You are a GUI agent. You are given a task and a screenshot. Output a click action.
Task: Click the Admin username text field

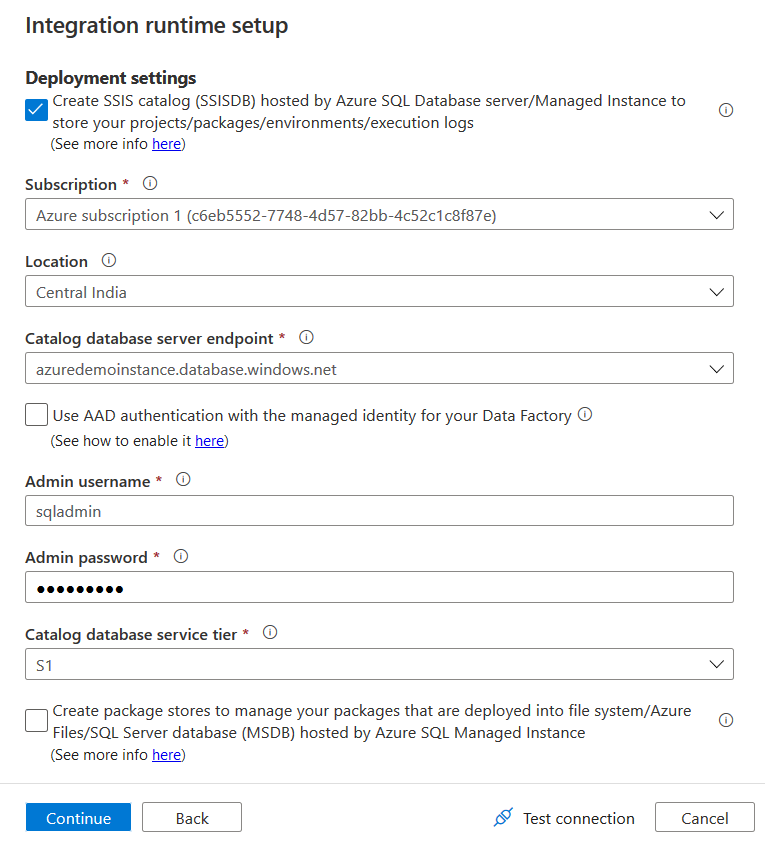point(379,511)
